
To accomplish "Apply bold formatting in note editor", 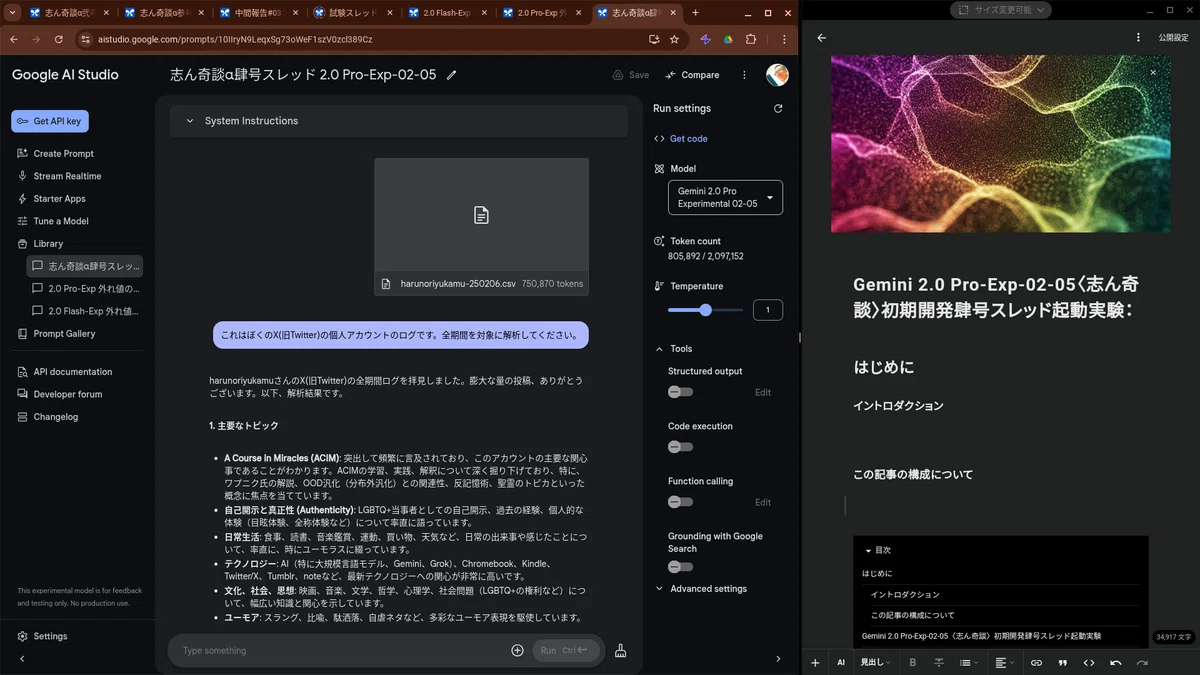I will click(x=912, y=662).
